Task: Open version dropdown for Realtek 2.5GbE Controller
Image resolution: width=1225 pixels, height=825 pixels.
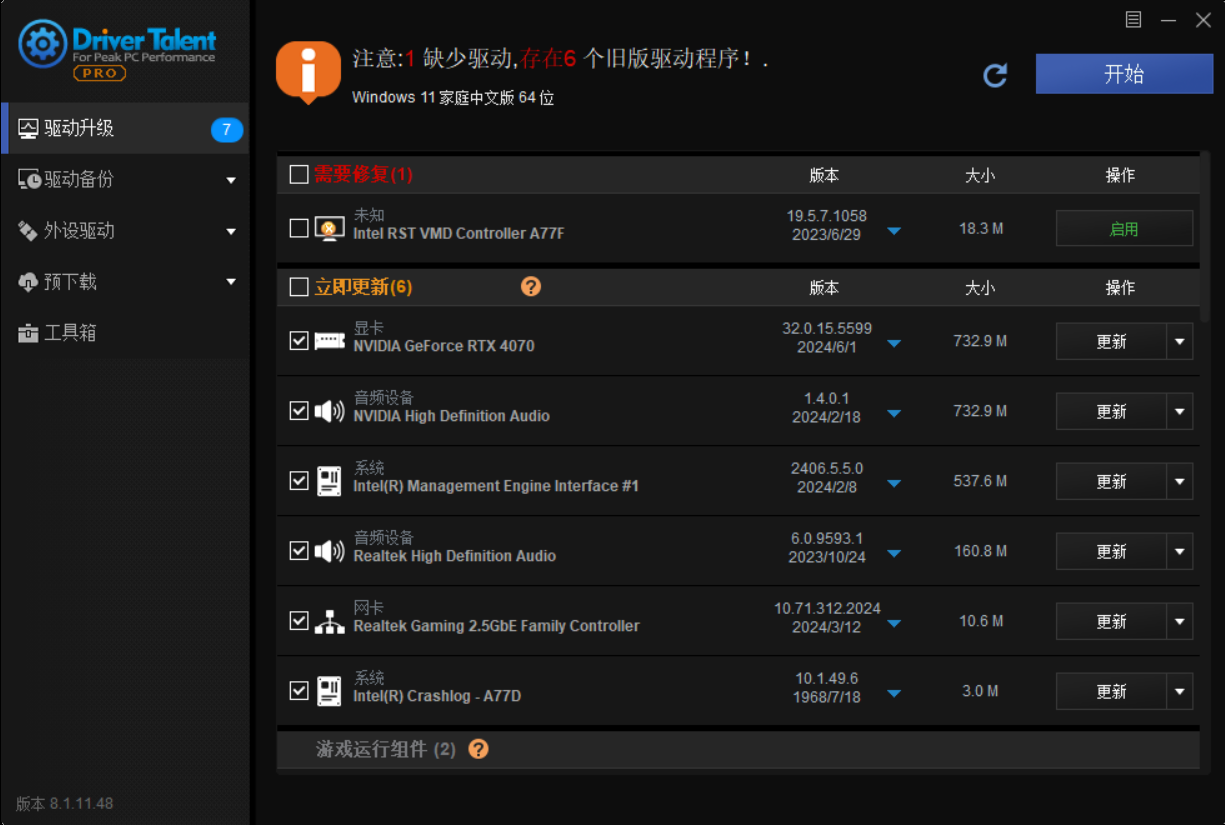Action: pyautogui.click(x=894, y=623)
